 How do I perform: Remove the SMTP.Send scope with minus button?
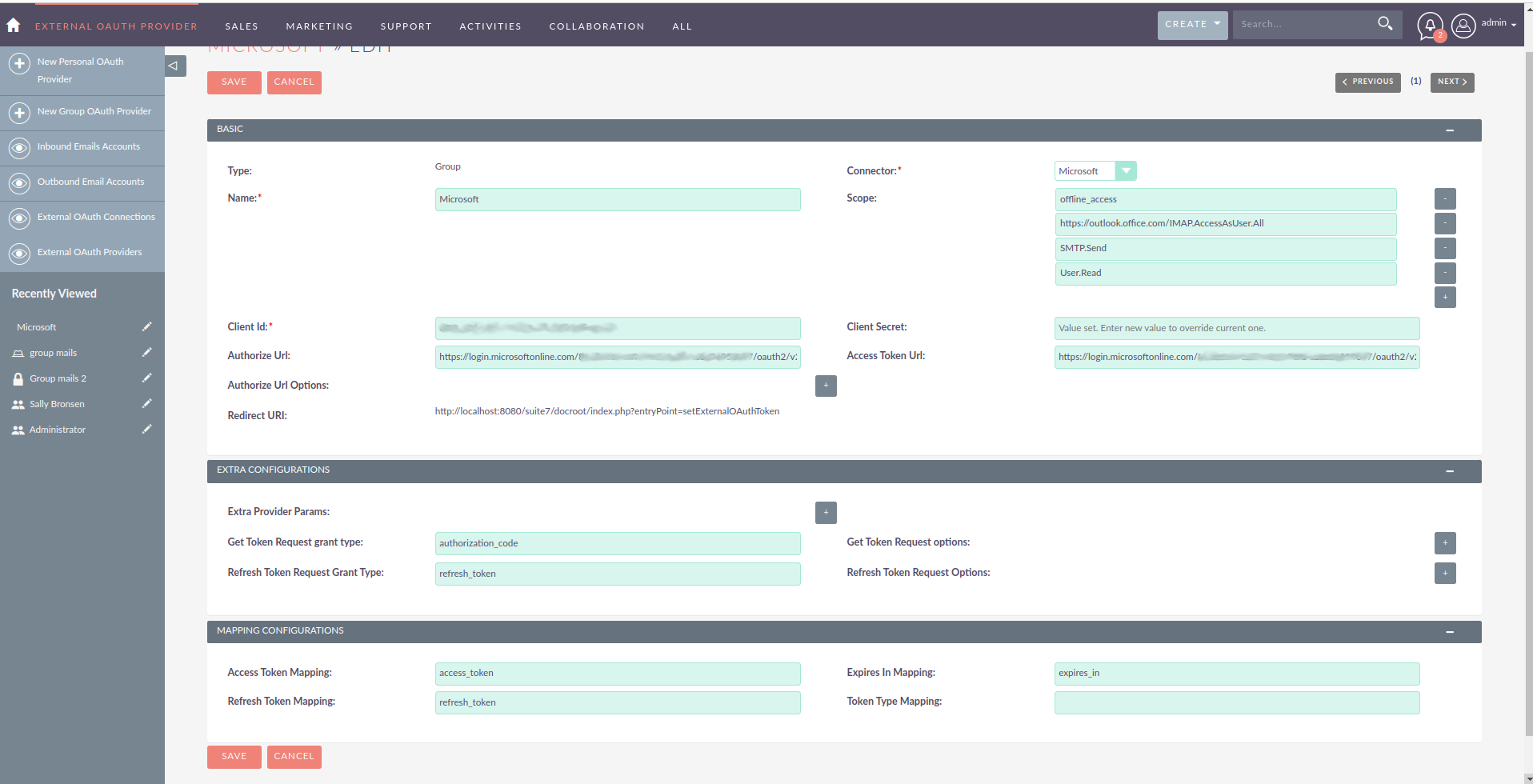1444,248
